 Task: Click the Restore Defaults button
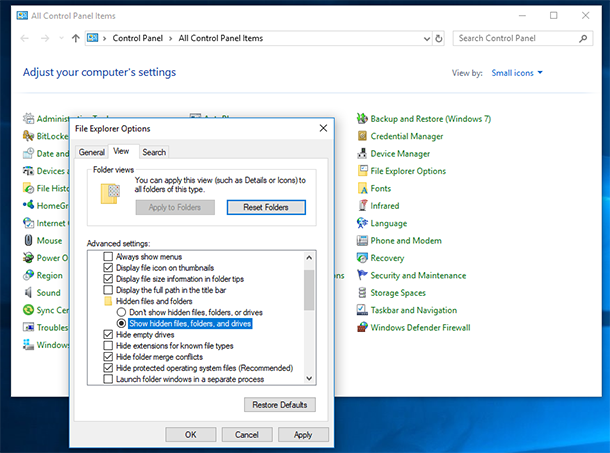point(280,405)
